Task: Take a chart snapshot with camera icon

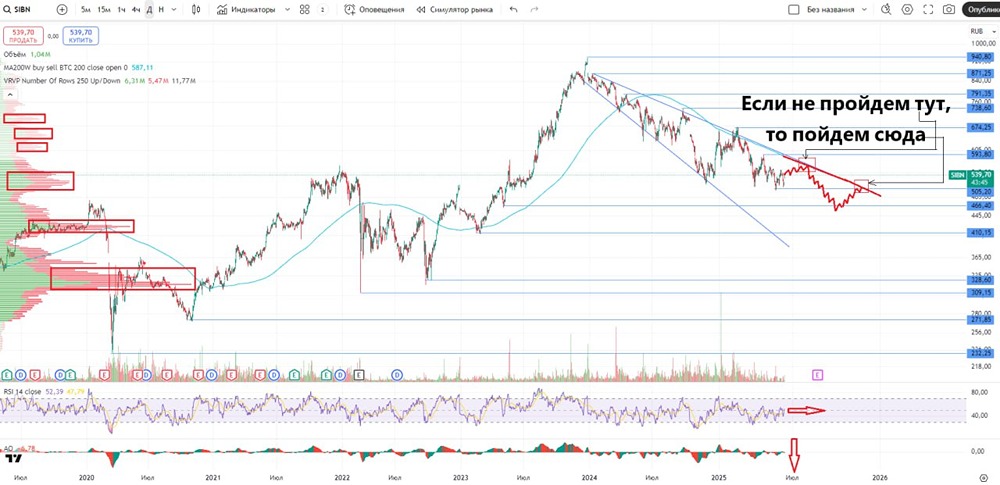Action: (949, 10)
